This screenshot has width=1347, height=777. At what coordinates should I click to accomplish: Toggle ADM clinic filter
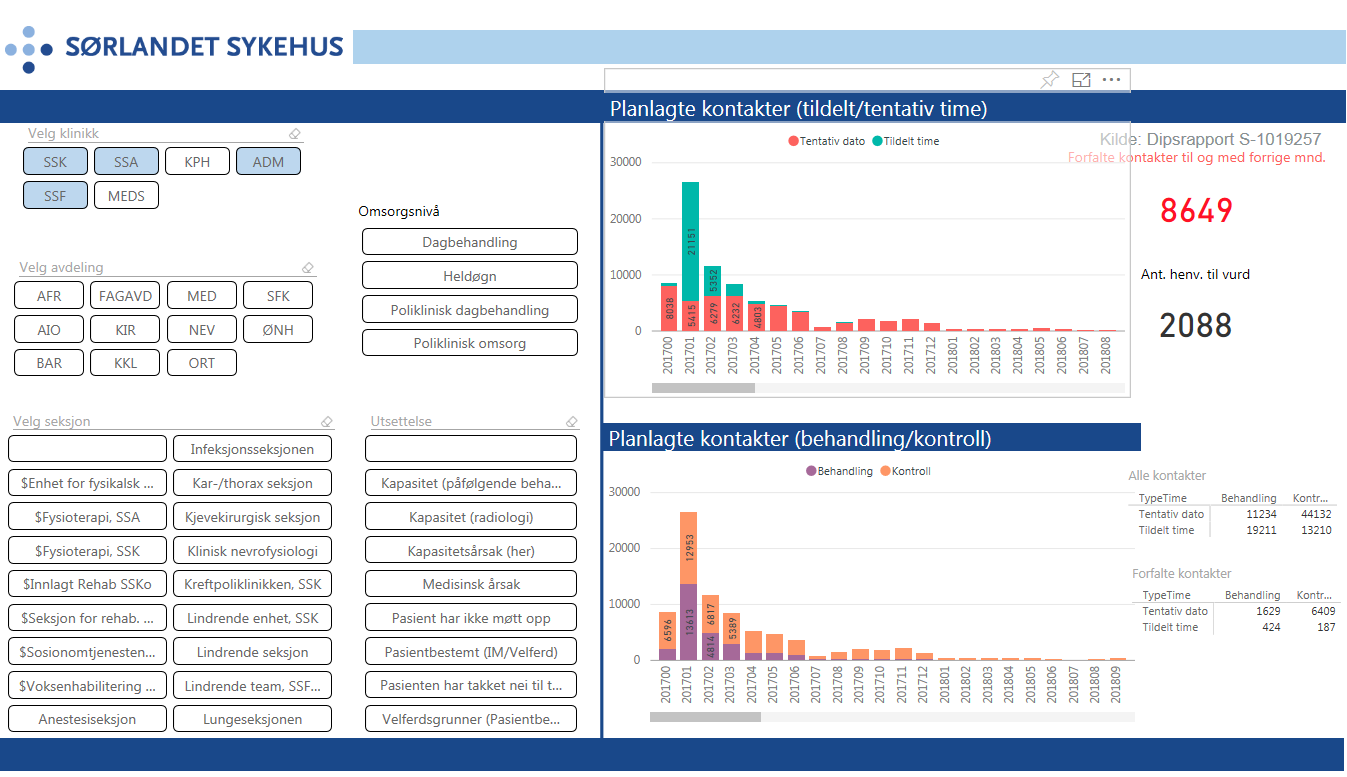pos(268,162)
